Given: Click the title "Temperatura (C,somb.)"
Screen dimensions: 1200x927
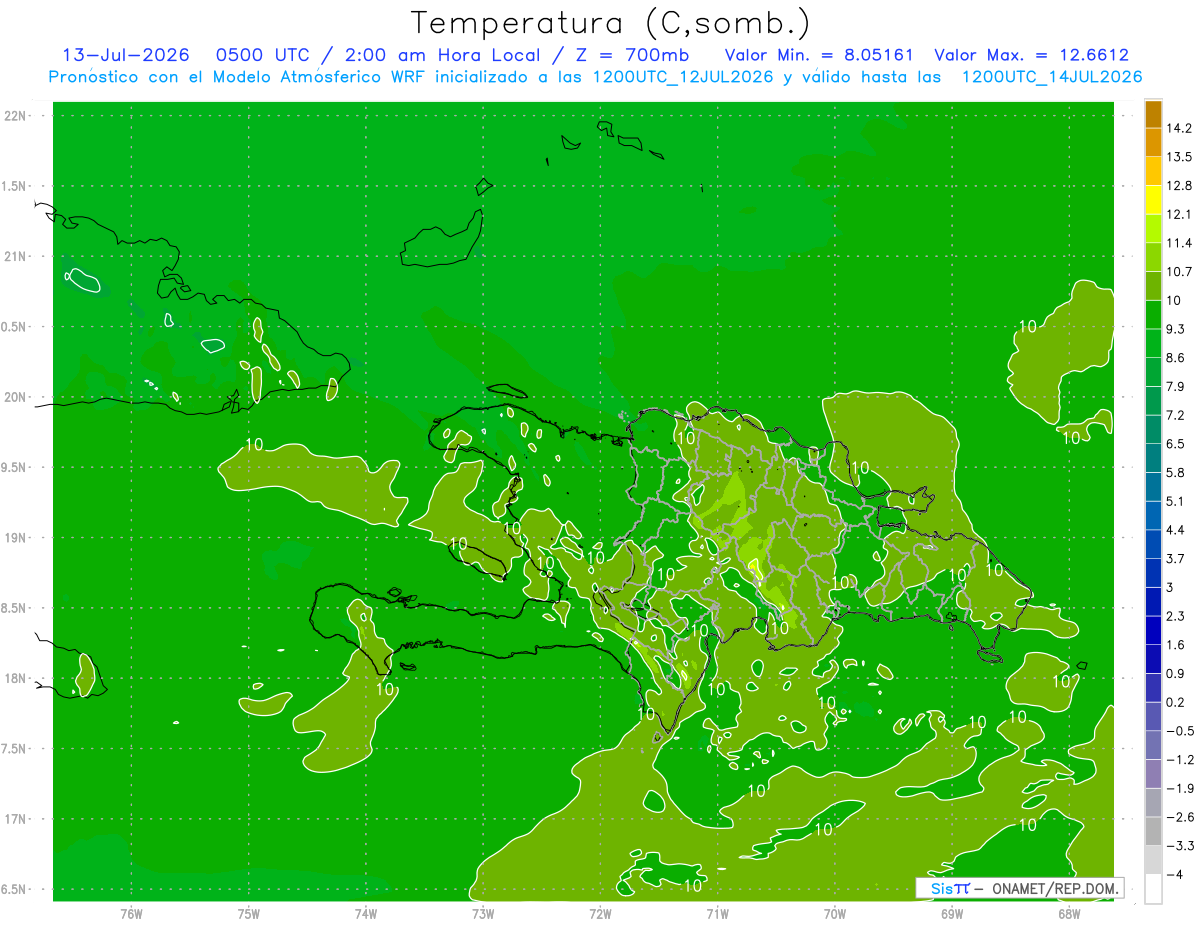Looking at the screenshot, I should click(610, 23).
